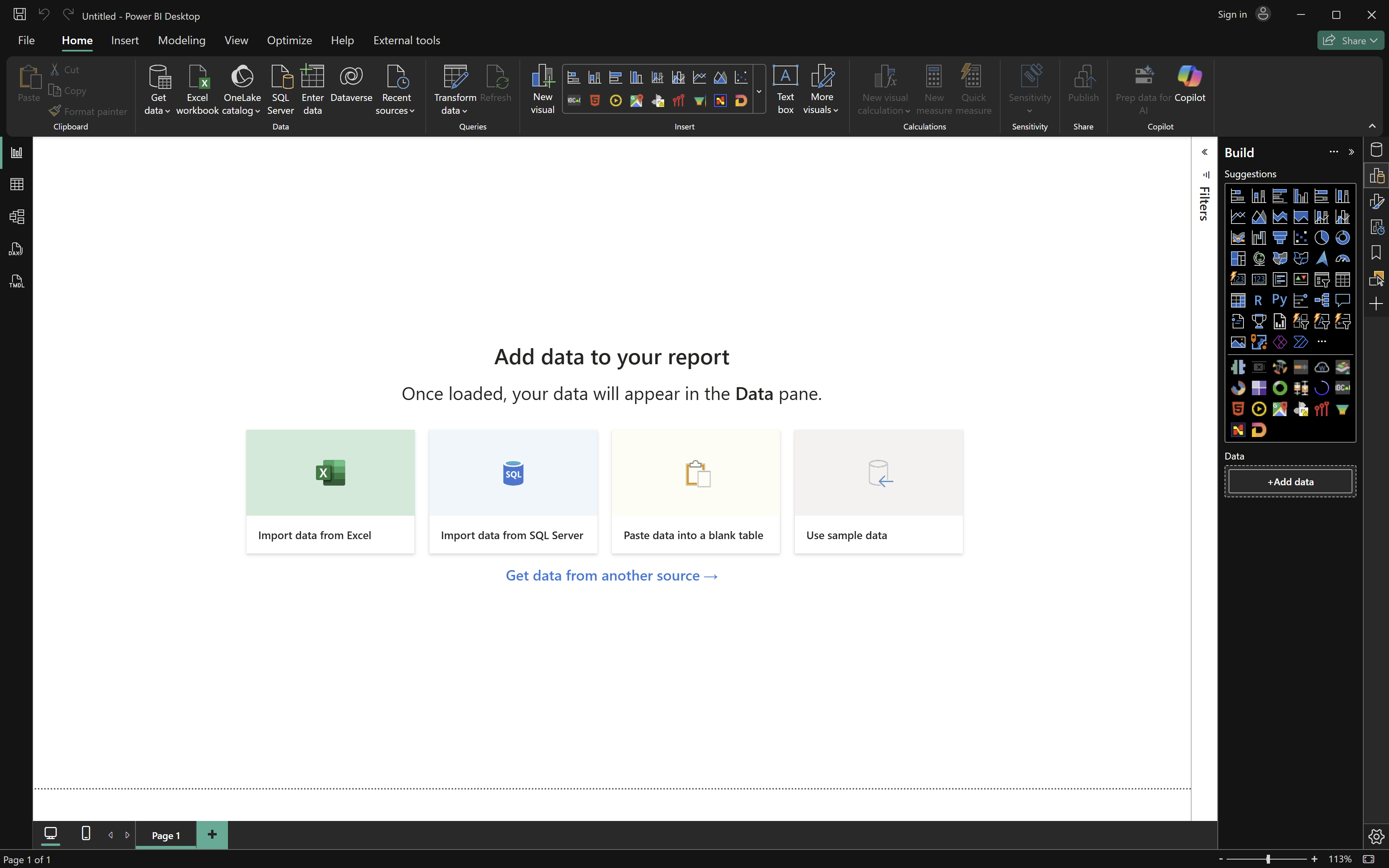This screenshot has height=868, width=1389.
Task: Click the +Add data button
Action: (x=1290, y=482)
